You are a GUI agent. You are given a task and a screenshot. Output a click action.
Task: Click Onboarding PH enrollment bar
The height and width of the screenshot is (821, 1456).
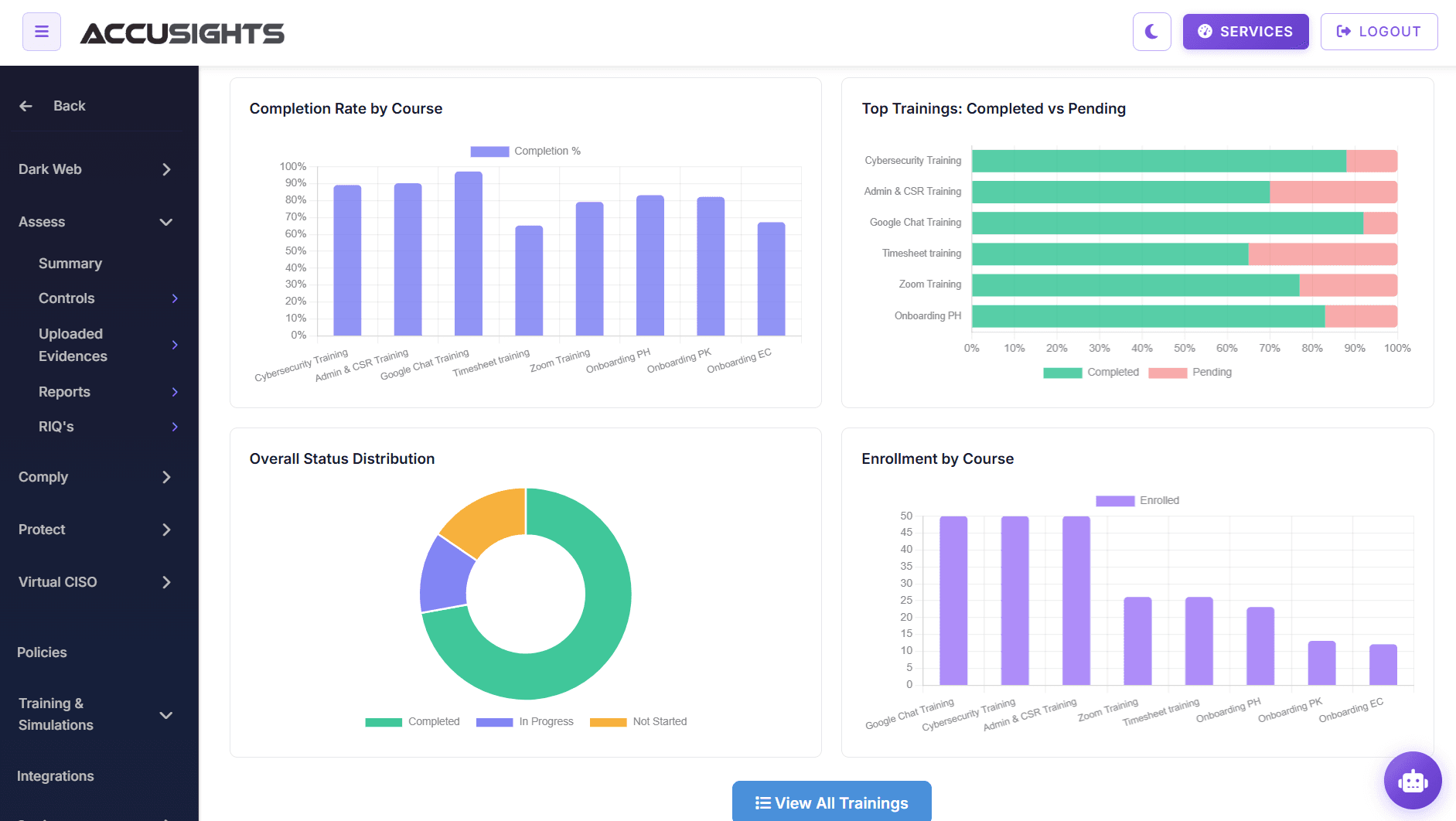(1260, 646)
